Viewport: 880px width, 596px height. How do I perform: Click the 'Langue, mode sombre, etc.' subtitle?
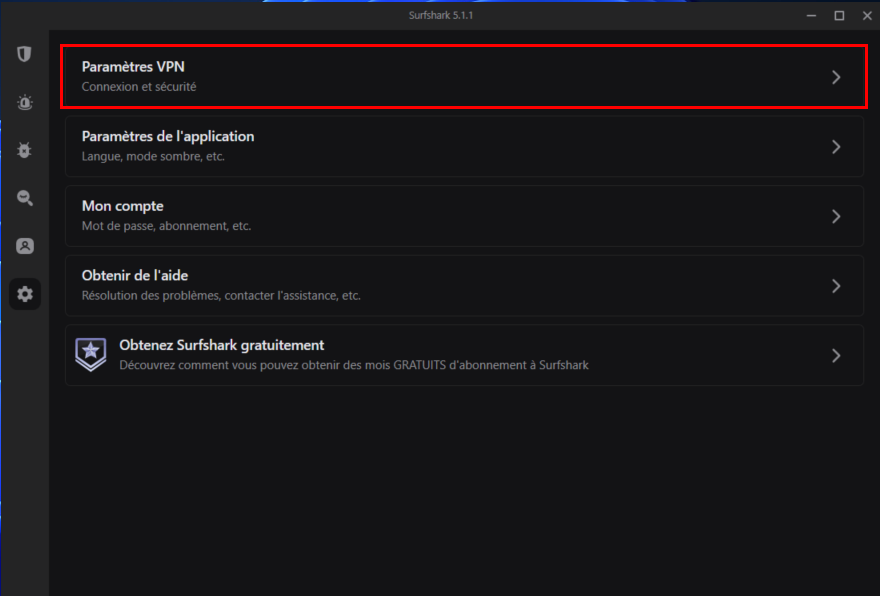coord(153,157)
